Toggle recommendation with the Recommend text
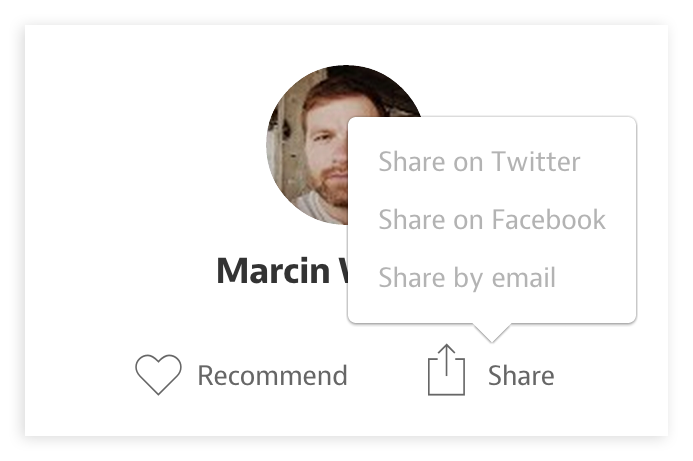Viewport: 693px width, 461px height. [272, 376]
